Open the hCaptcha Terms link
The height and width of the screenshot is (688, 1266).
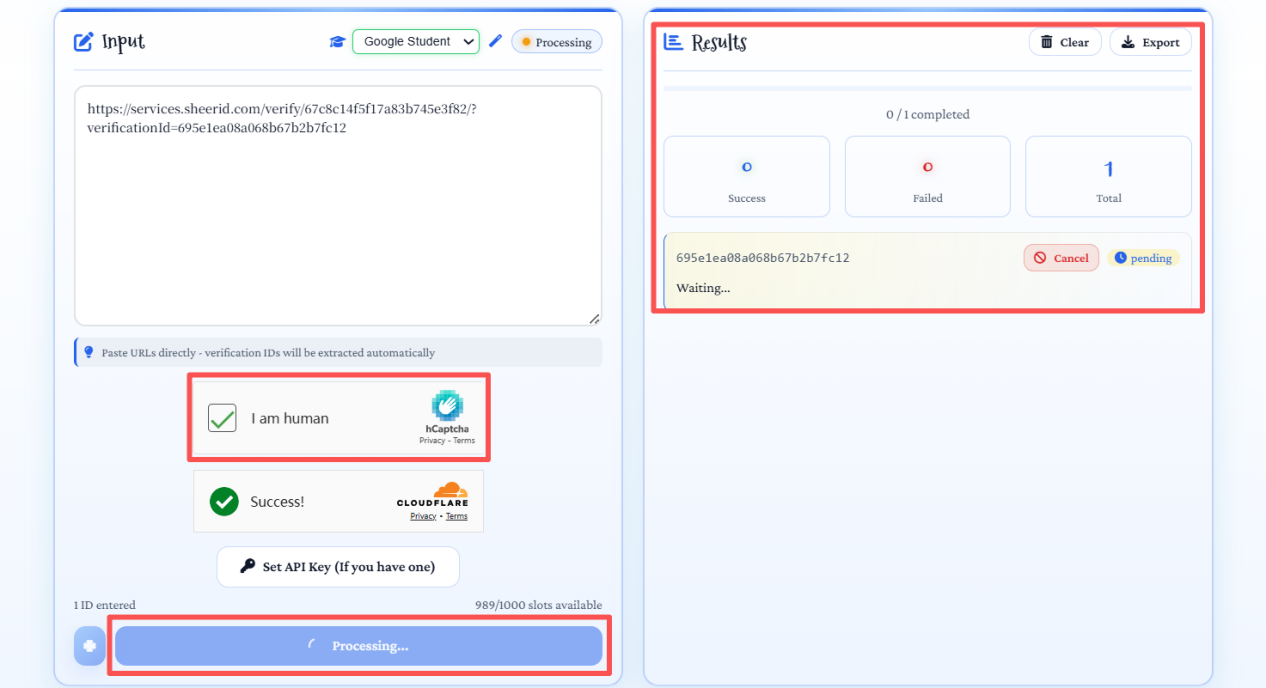coord(464,441)
